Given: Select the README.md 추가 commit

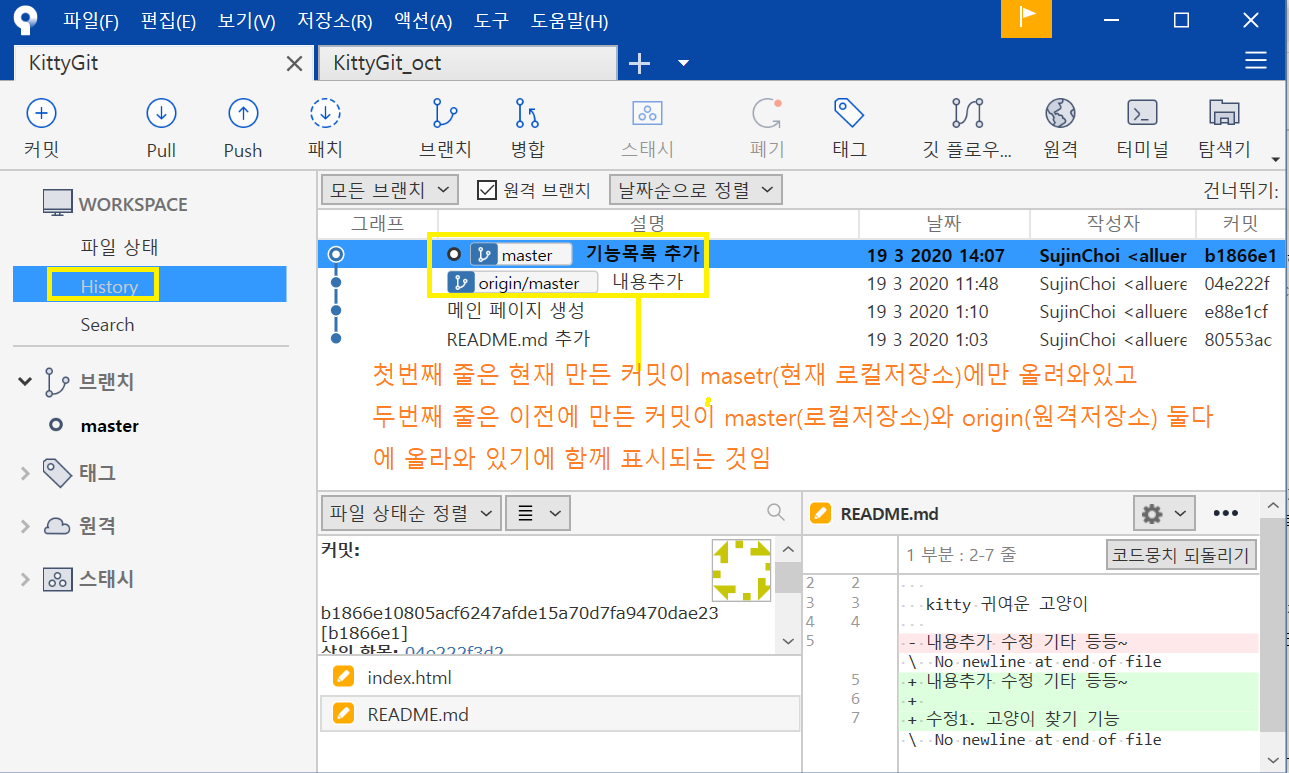Looking at the screenshot, I should [801, 339].
